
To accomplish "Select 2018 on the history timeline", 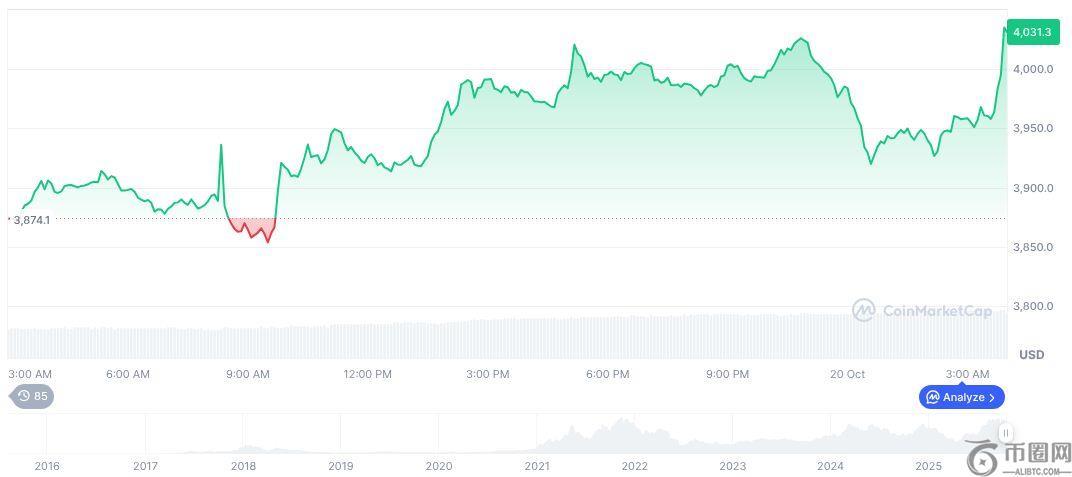I will 243,466.
